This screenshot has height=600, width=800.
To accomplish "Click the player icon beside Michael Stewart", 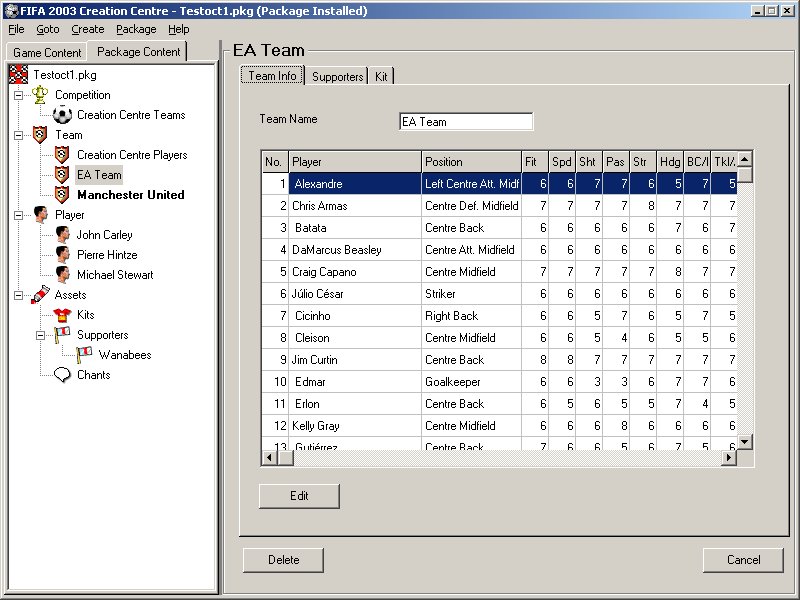I will coord(62,274).
